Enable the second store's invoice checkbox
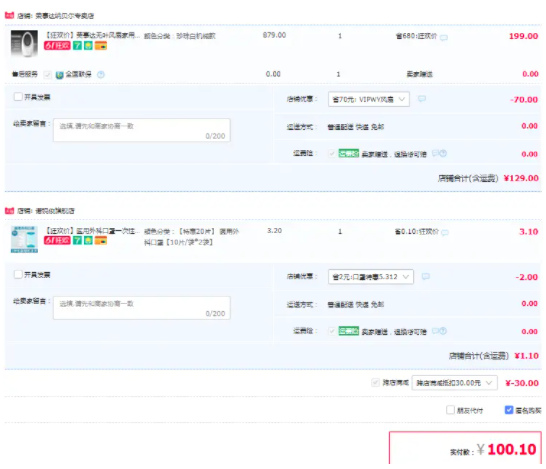This screenshot has width=546, height=469. click(18, 274)
